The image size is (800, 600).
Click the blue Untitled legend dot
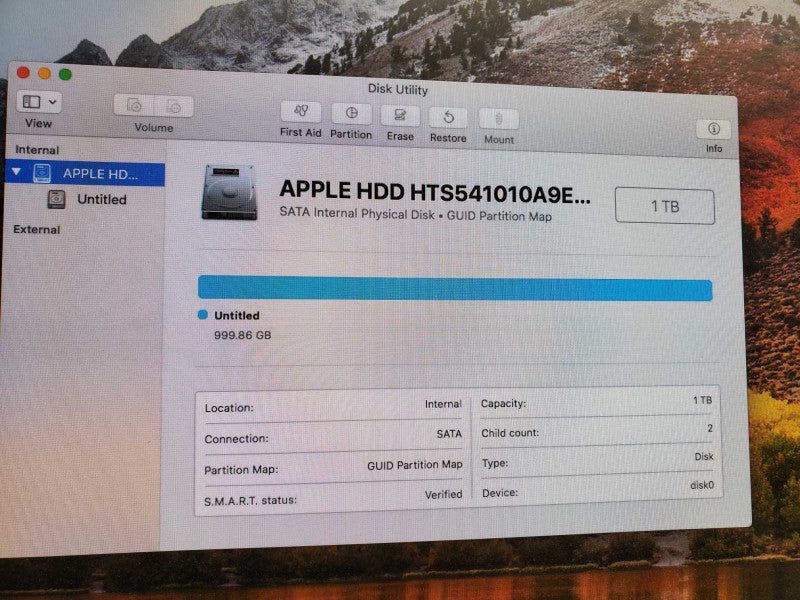[203, 315]
